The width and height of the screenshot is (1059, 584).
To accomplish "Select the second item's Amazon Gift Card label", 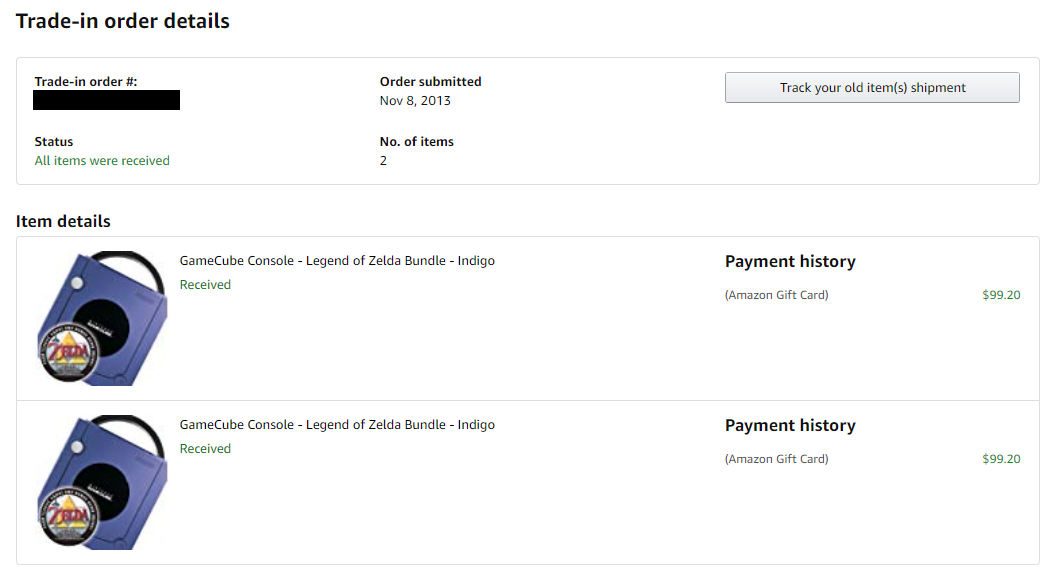I will pyautogui.click(x=777, y=459).
